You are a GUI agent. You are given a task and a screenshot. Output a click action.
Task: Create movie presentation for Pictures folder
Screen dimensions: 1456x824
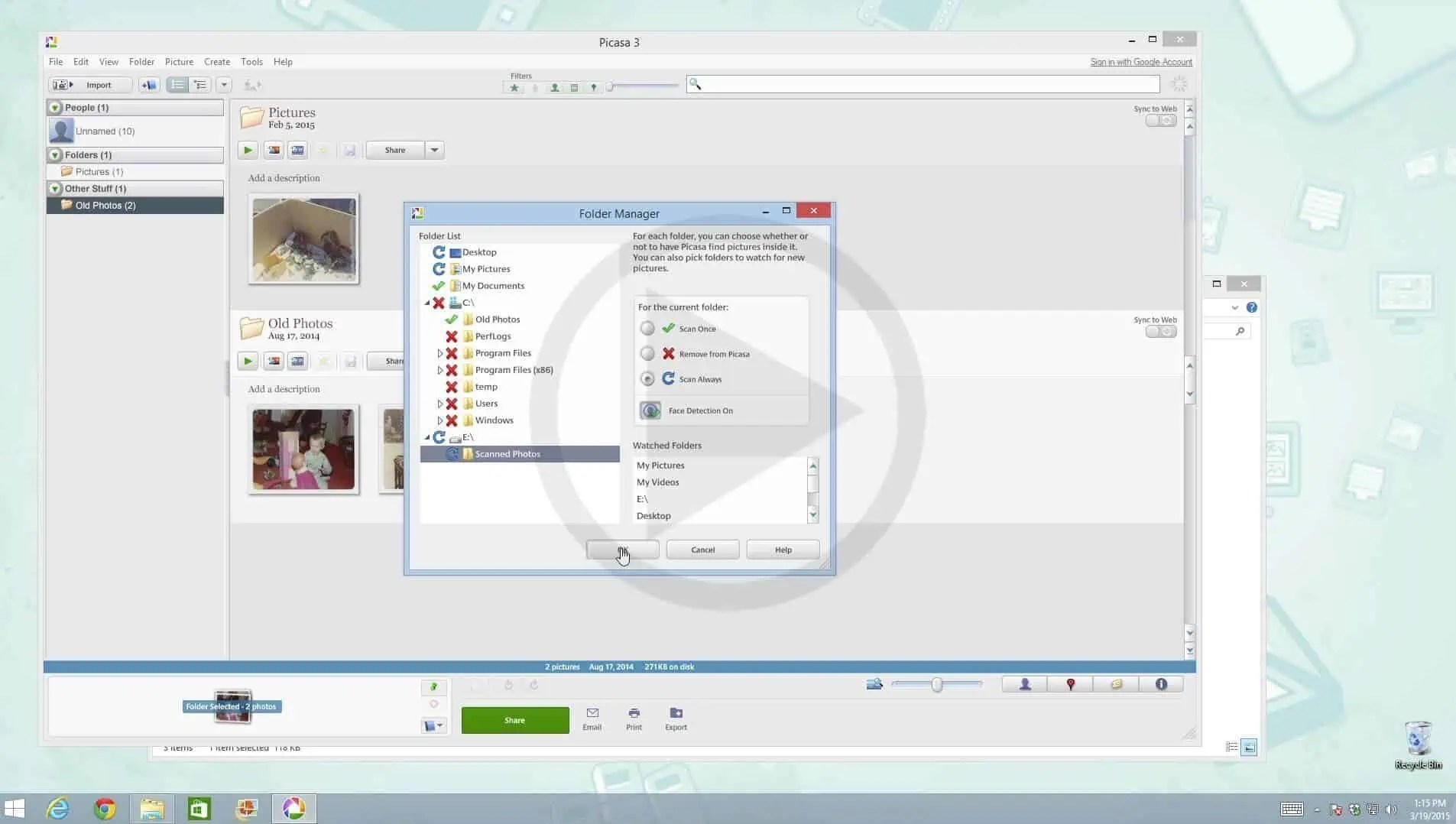pyautogui.click(x=298, y=151)
